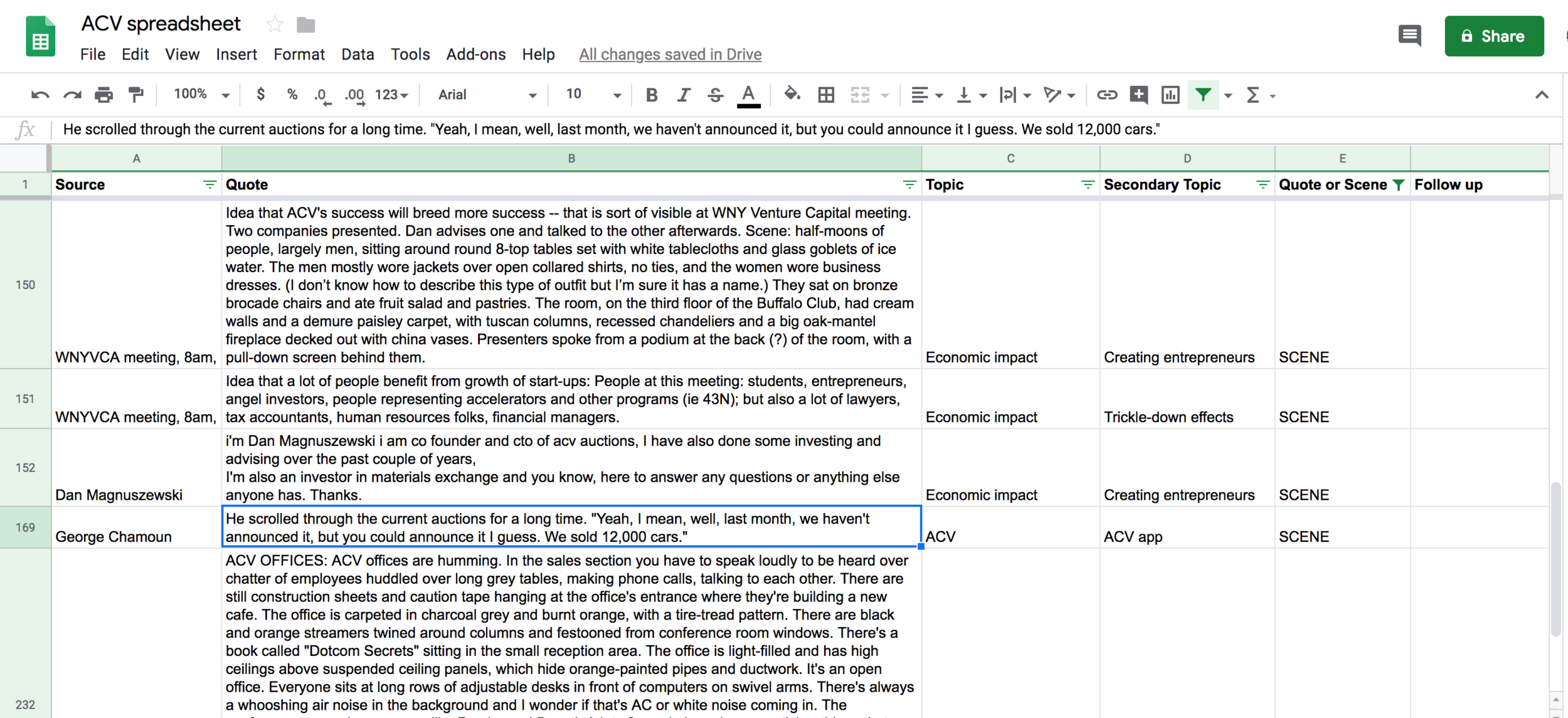Screen dimensions: 1568x718
Task: Click the Insert chart icon
Action: tap(1170, 95)
